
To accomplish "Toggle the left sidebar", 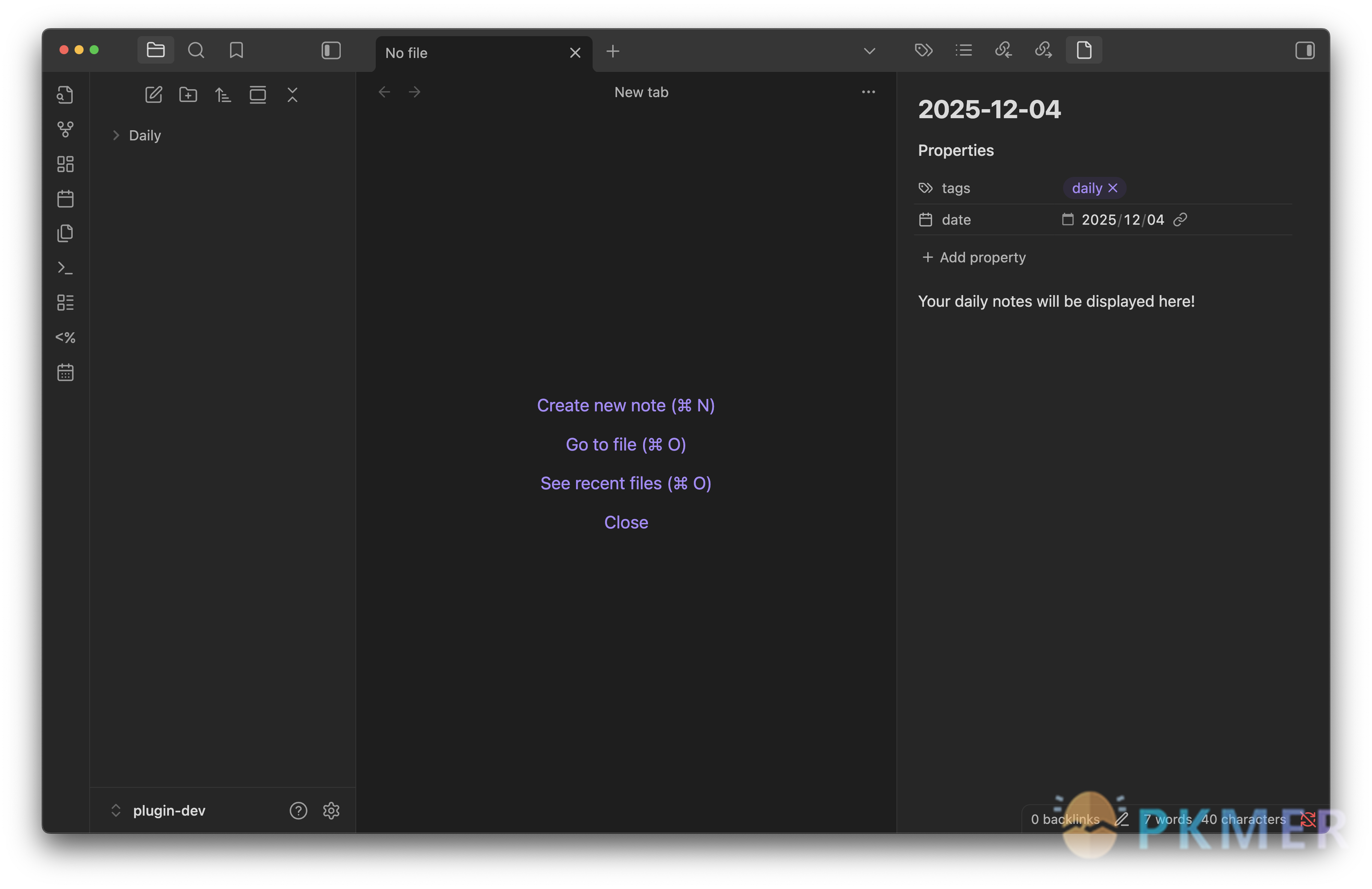I will (x=331, y=51).
